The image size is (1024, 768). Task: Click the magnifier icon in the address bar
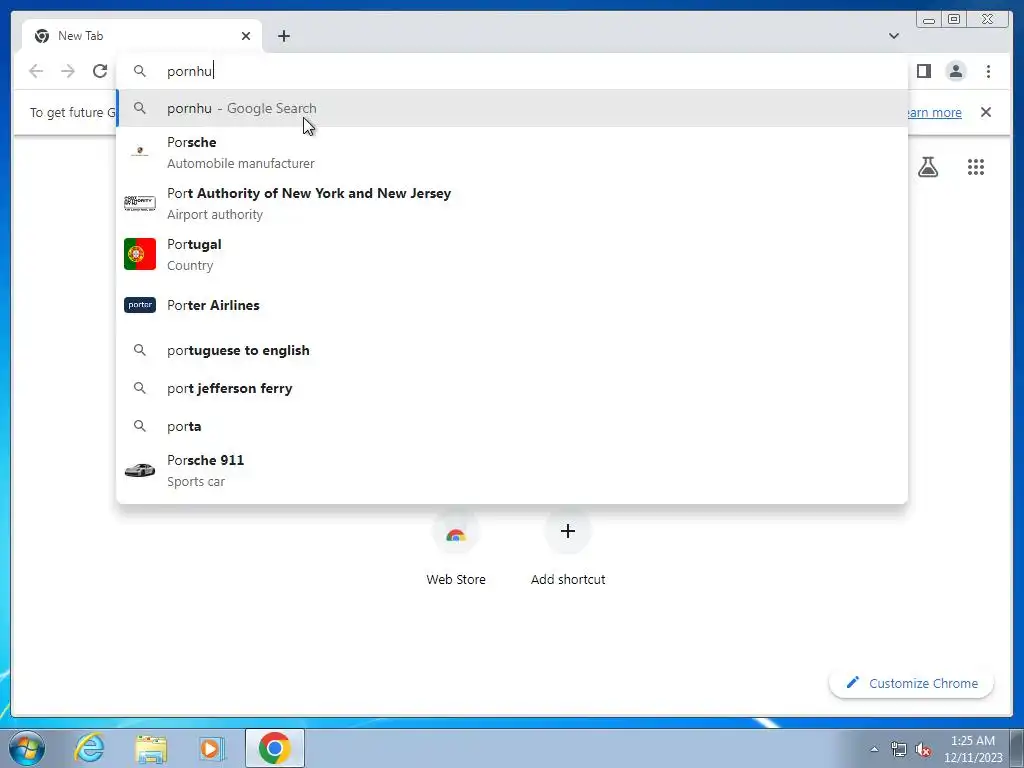[x=140, y=71]
